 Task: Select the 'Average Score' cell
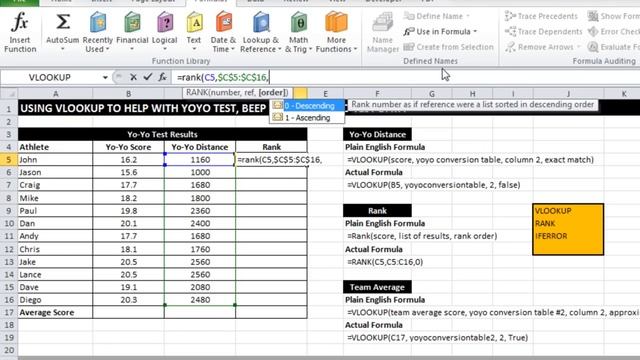coord(56,312)
